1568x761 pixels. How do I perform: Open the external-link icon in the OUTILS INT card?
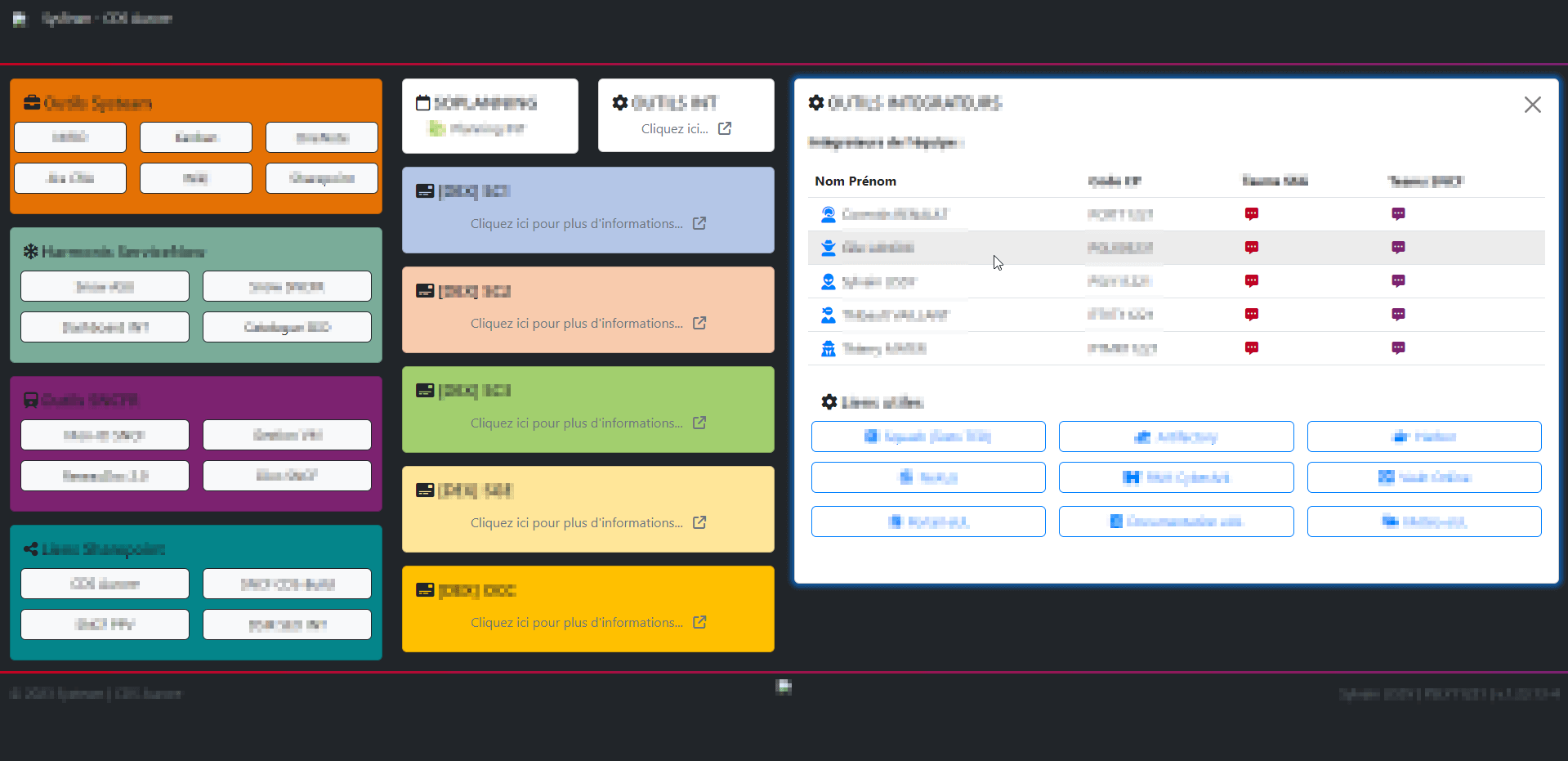click(725, 128)
